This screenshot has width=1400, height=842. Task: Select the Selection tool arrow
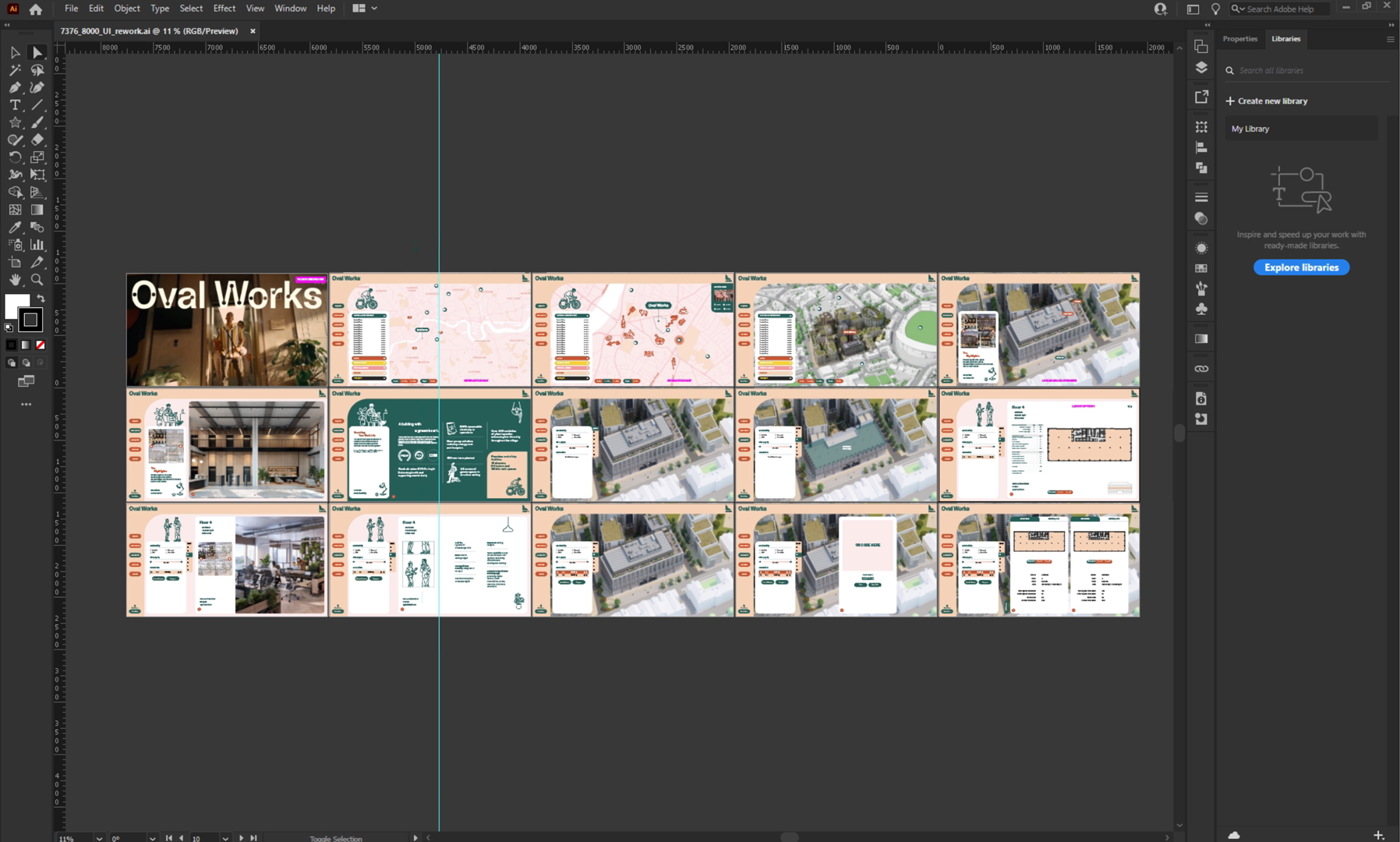(x=15, y=52)
